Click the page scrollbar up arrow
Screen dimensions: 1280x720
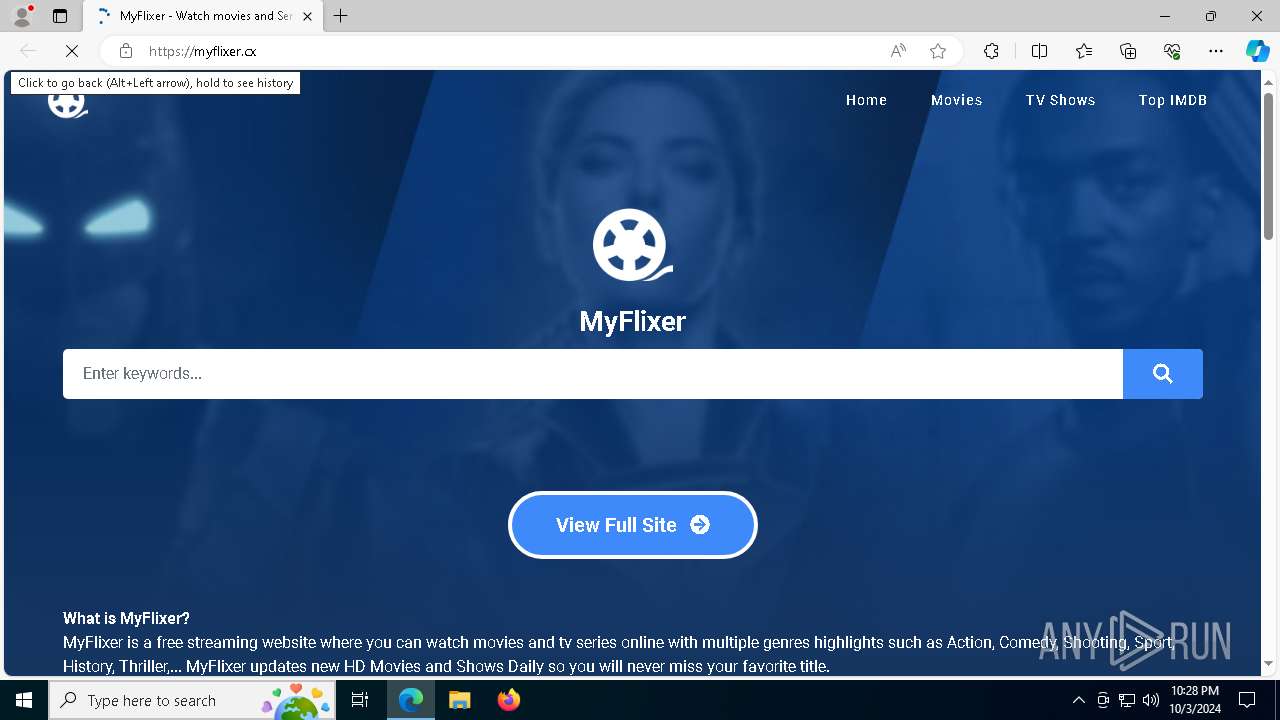pyautogui.click(x=1268, y=81)
